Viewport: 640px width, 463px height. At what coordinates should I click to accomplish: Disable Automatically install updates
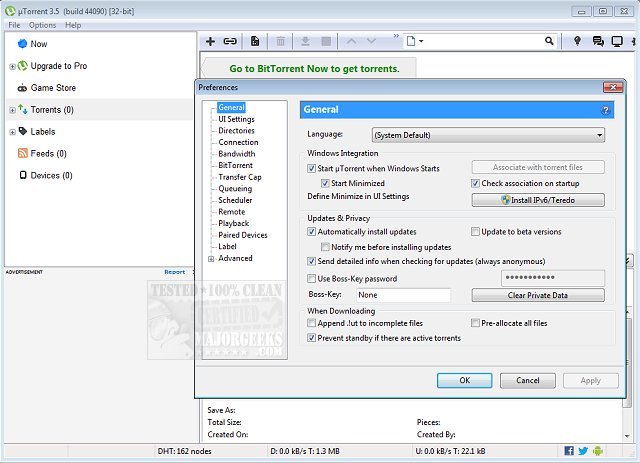point(311,232)
